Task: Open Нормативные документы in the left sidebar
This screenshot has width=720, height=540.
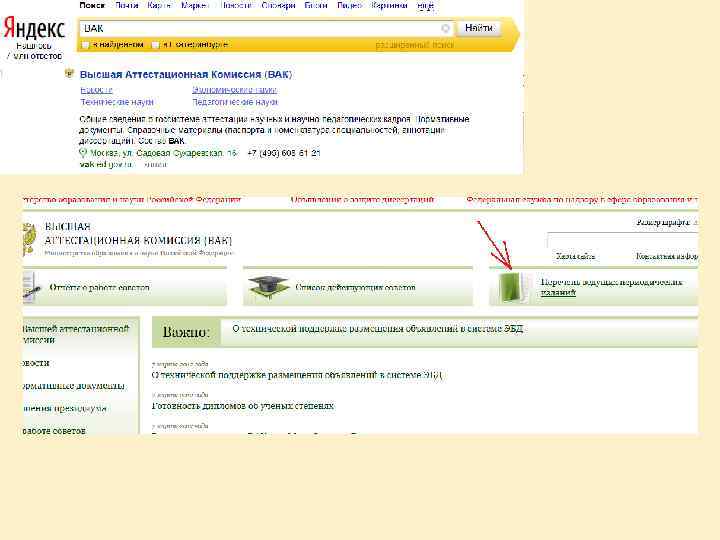Action: pos(73,386)
